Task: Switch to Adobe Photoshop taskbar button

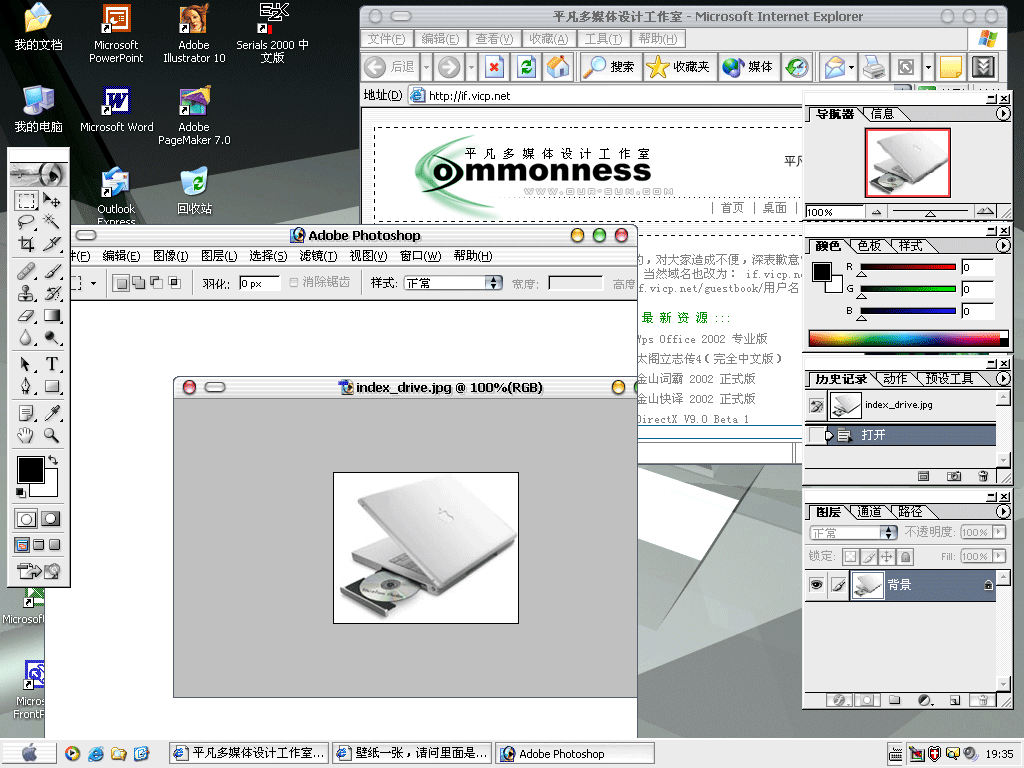Action: (575, 754)
